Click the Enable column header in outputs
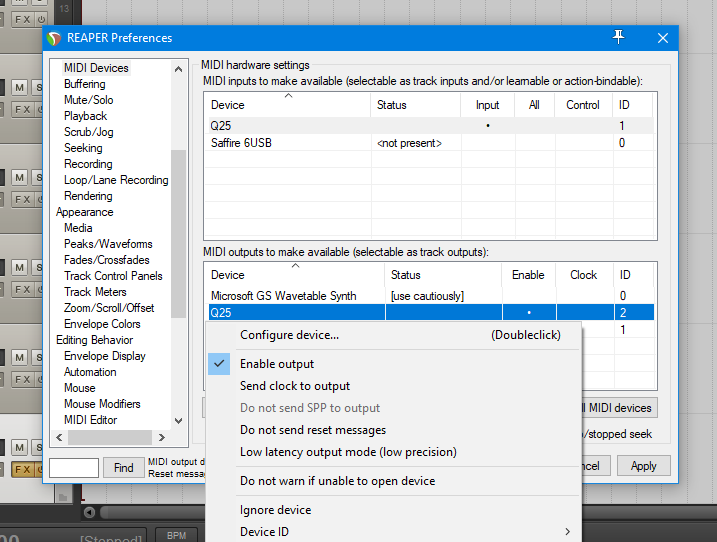The image size is (717, 542). tap(529, 275)
